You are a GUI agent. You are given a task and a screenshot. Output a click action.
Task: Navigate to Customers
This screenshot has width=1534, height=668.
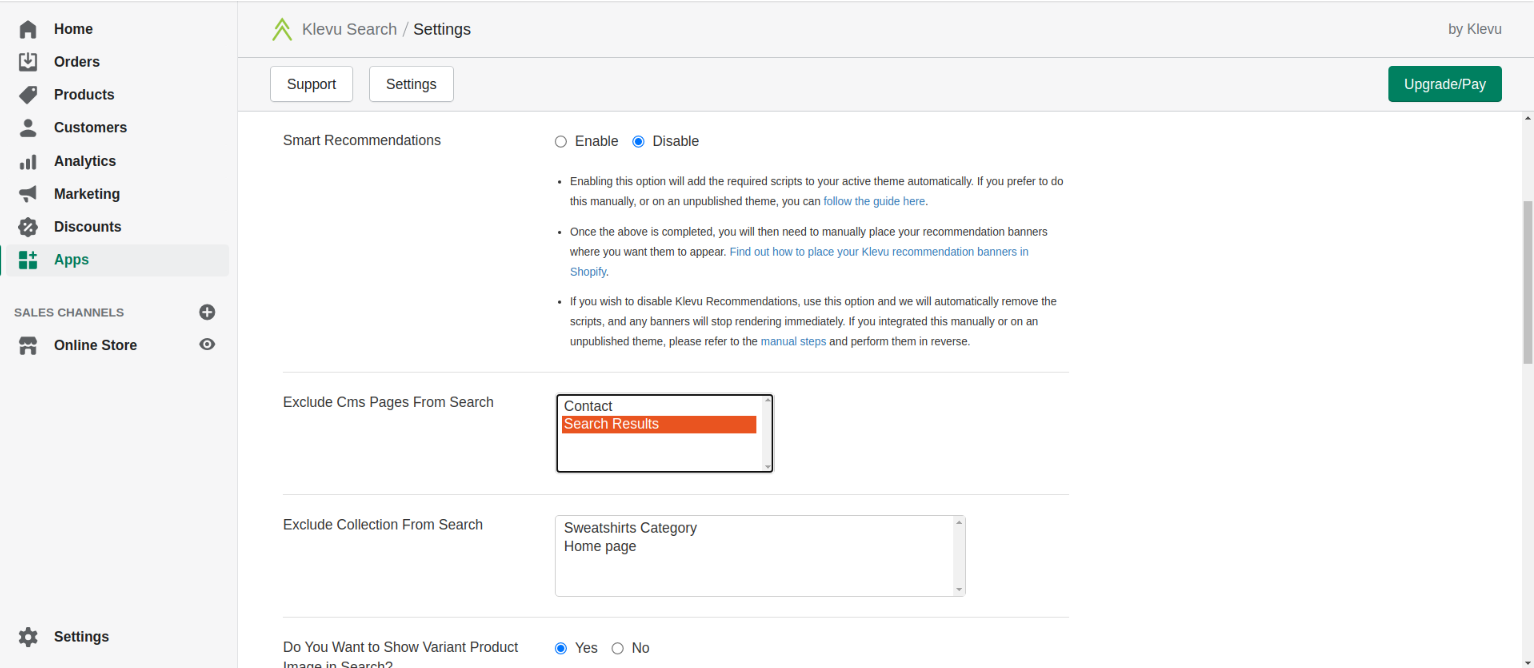coord(90,128)
